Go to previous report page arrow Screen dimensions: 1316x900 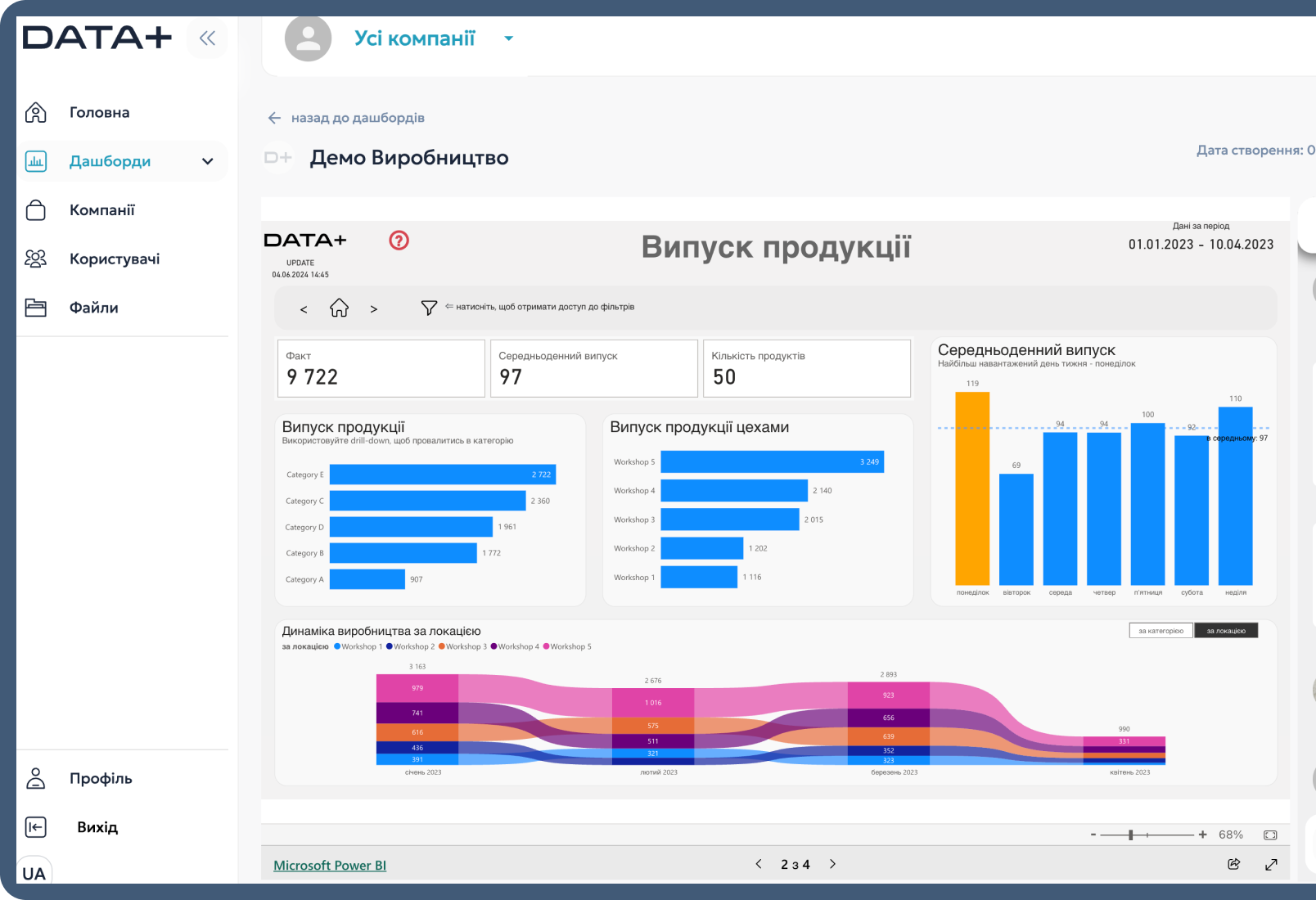click(759, 864)
